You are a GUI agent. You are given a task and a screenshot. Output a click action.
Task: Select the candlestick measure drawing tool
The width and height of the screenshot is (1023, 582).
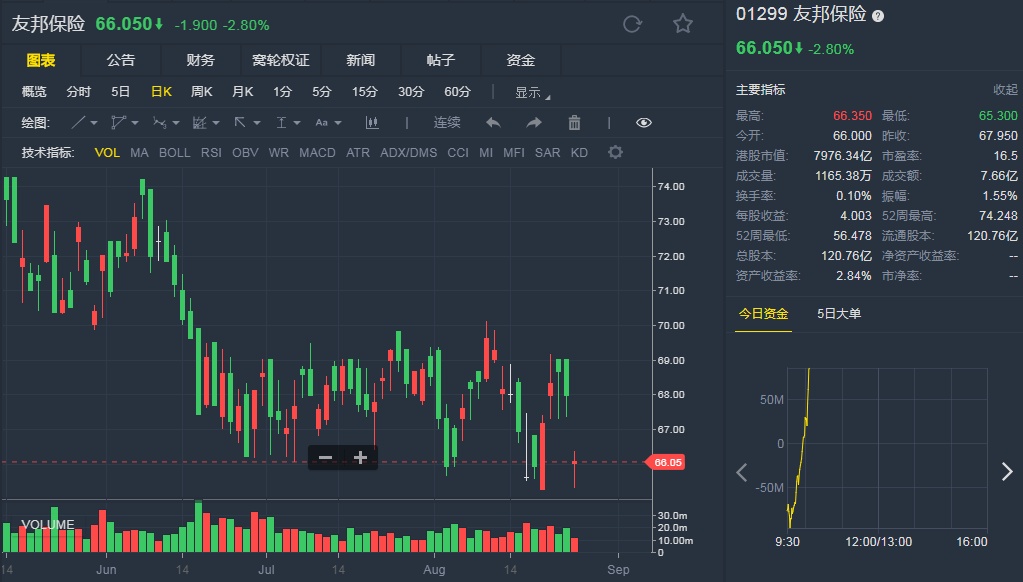point(373,123)
